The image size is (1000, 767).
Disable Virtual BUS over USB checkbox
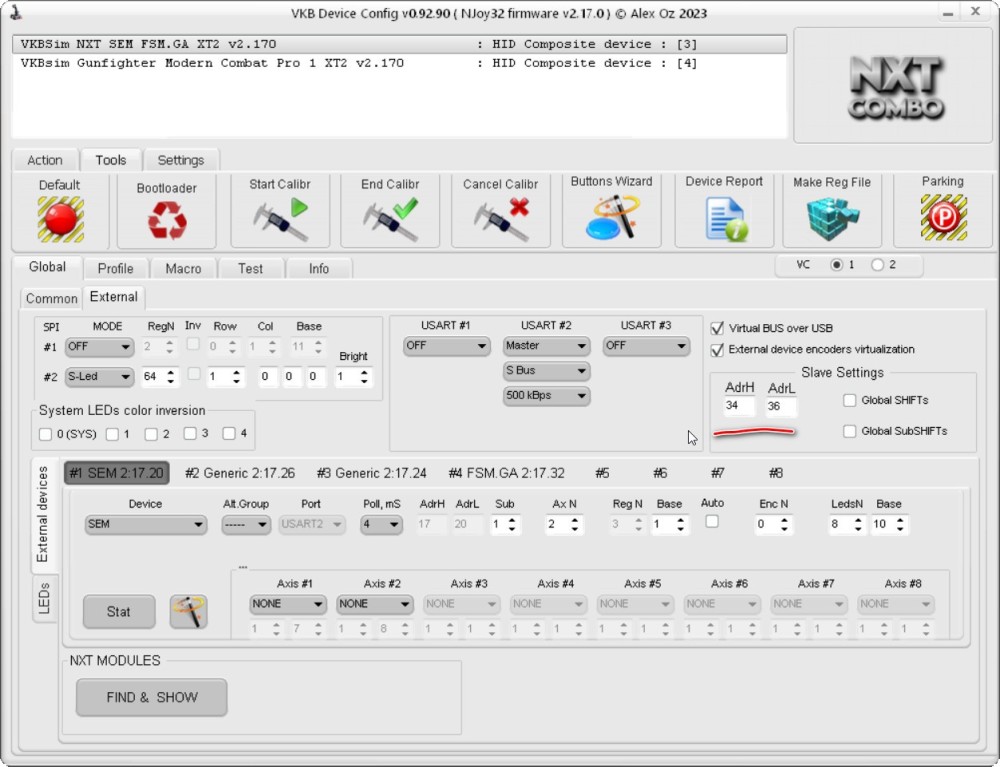[717, 328]
